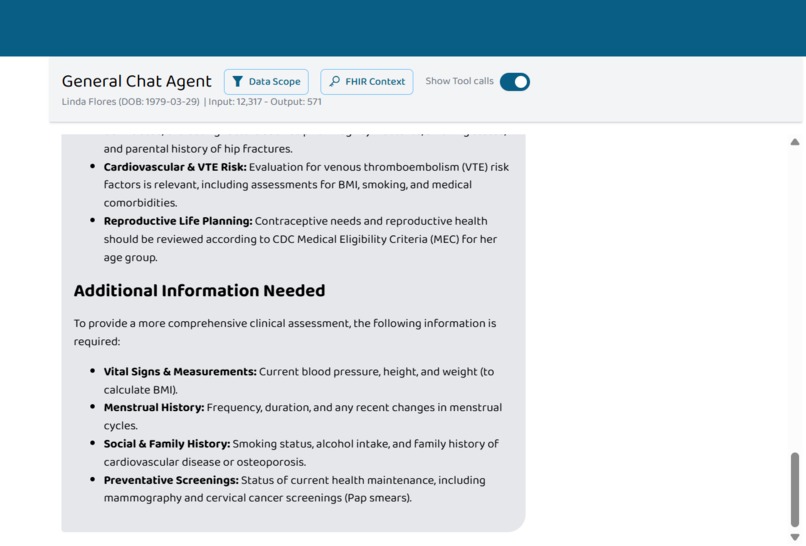This screenshot has width=806, height=546.
Task: Click the scrollbar down arrow
Action: tap(795, 537)
